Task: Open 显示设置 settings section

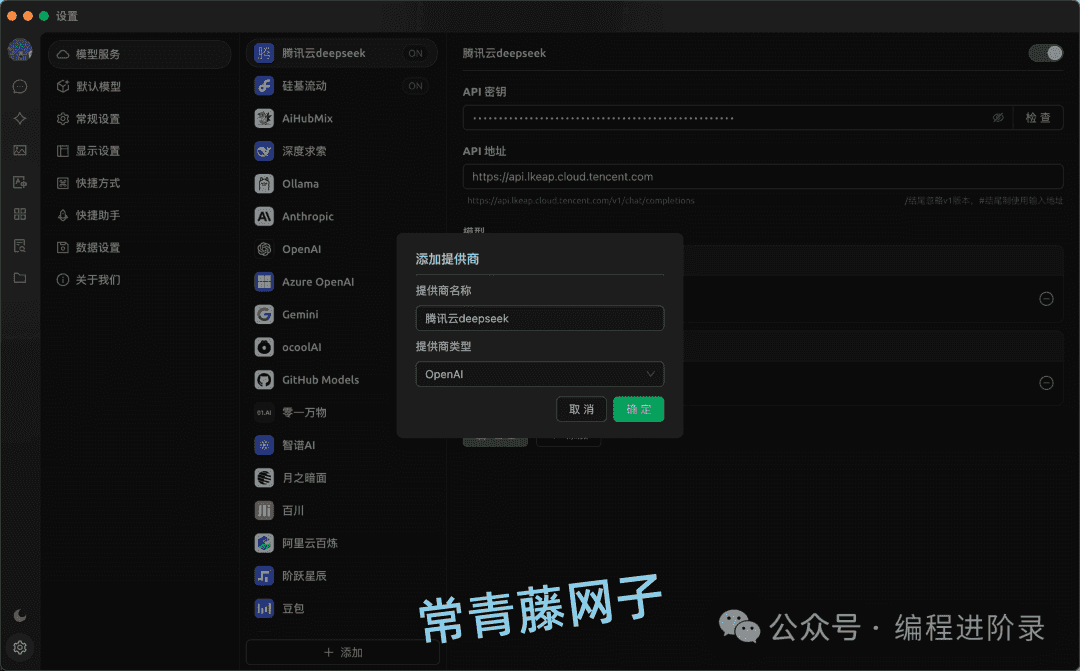Action: tap(139, 151)
